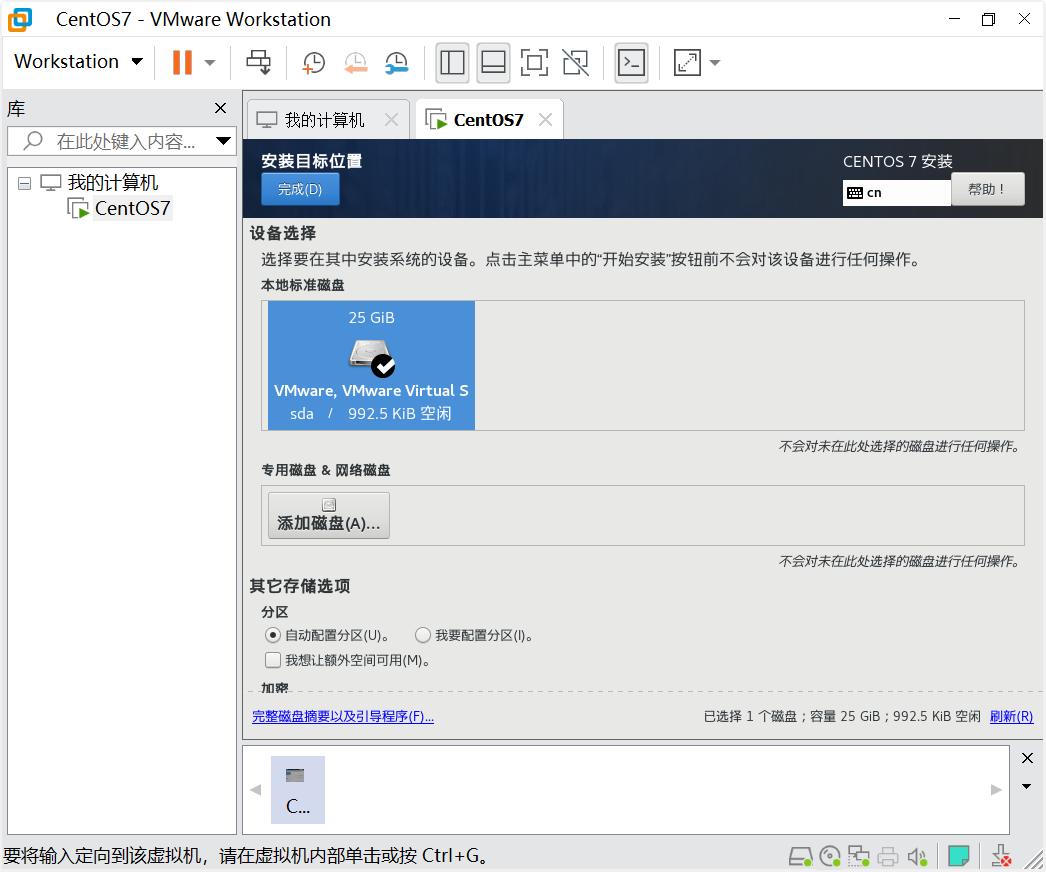The image size is (1046, 872).
Task: Pause the virtual machine
Action: [182, 63]
